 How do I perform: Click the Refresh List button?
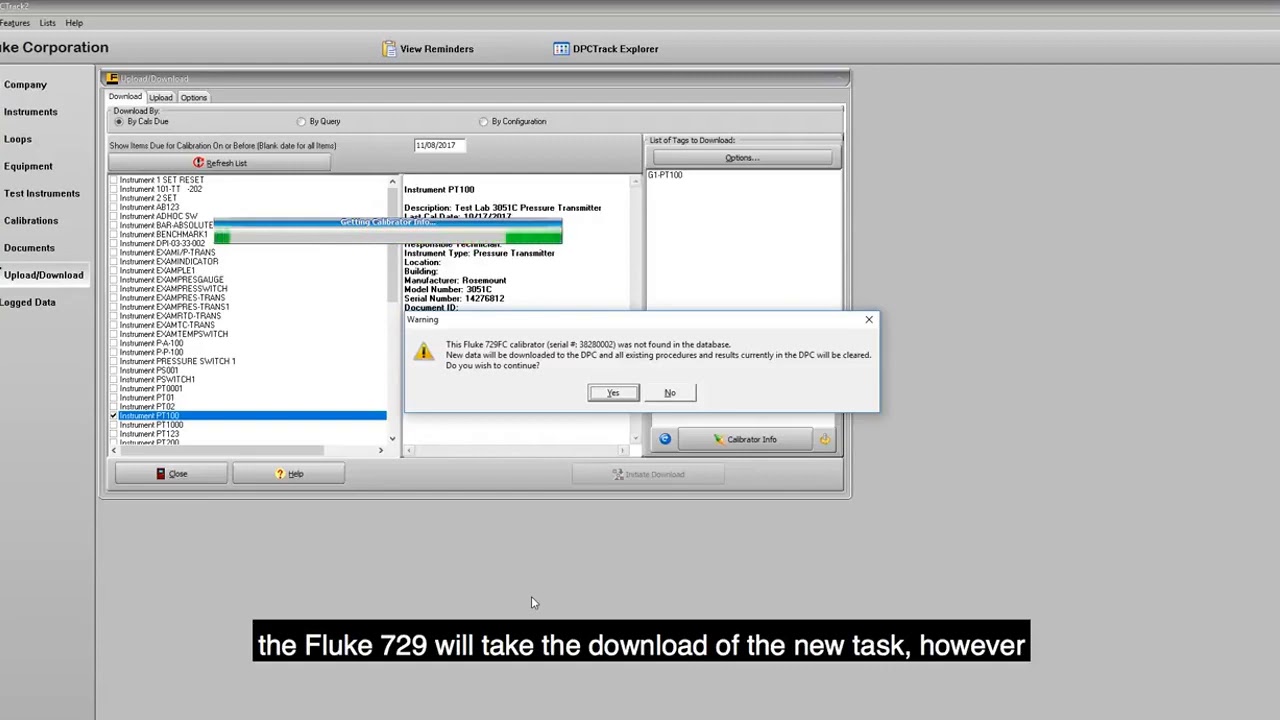point(220,163)
